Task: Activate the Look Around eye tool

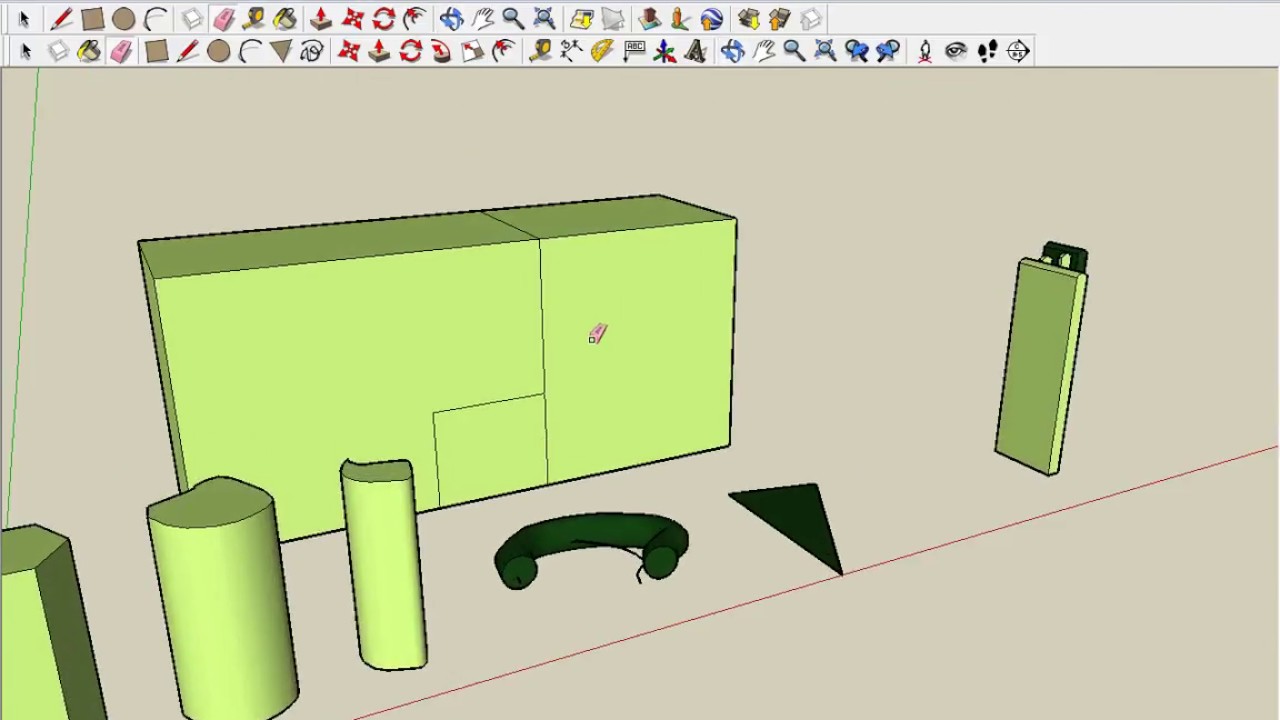Action: [x=955, y=51]
